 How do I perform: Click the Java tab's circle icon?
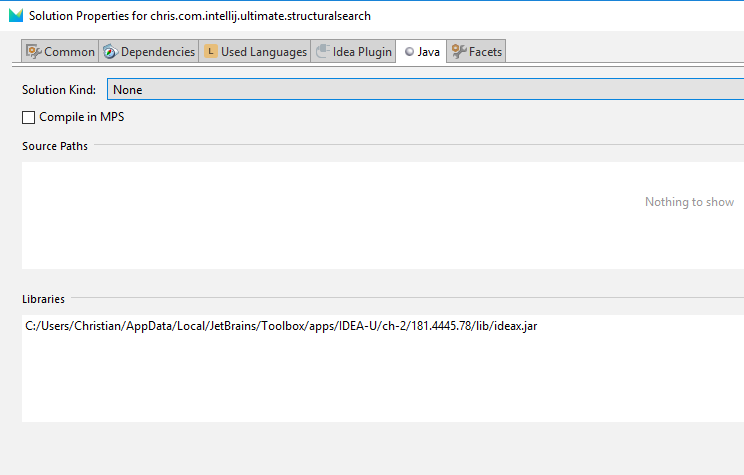coord(409,52)
